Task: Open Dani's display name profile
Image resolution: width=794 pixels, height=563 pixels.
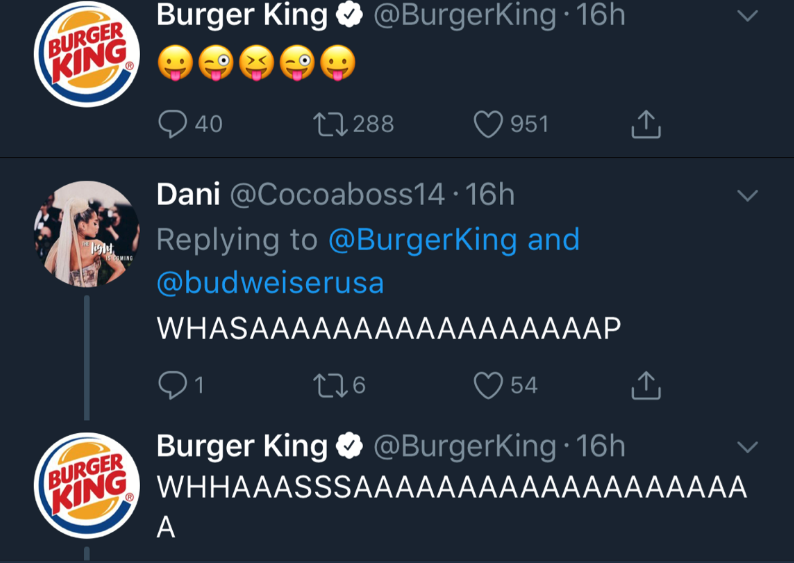Action: (189, 194)
